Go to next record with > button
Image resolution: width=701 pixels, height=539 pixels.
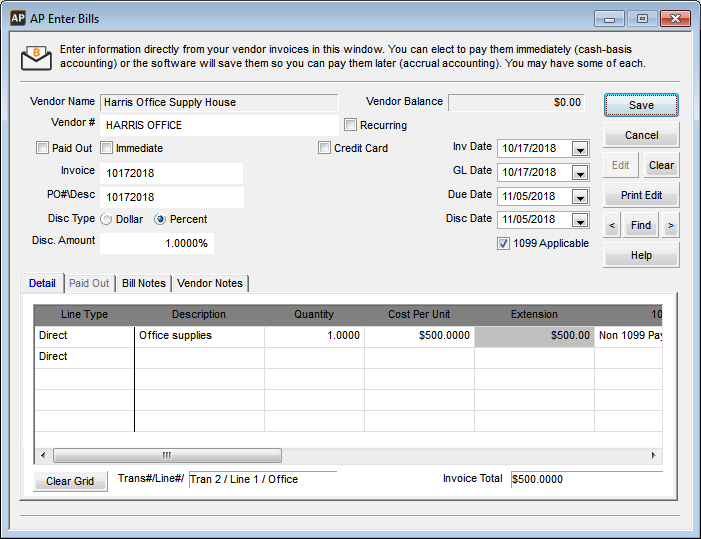[670, 226]
